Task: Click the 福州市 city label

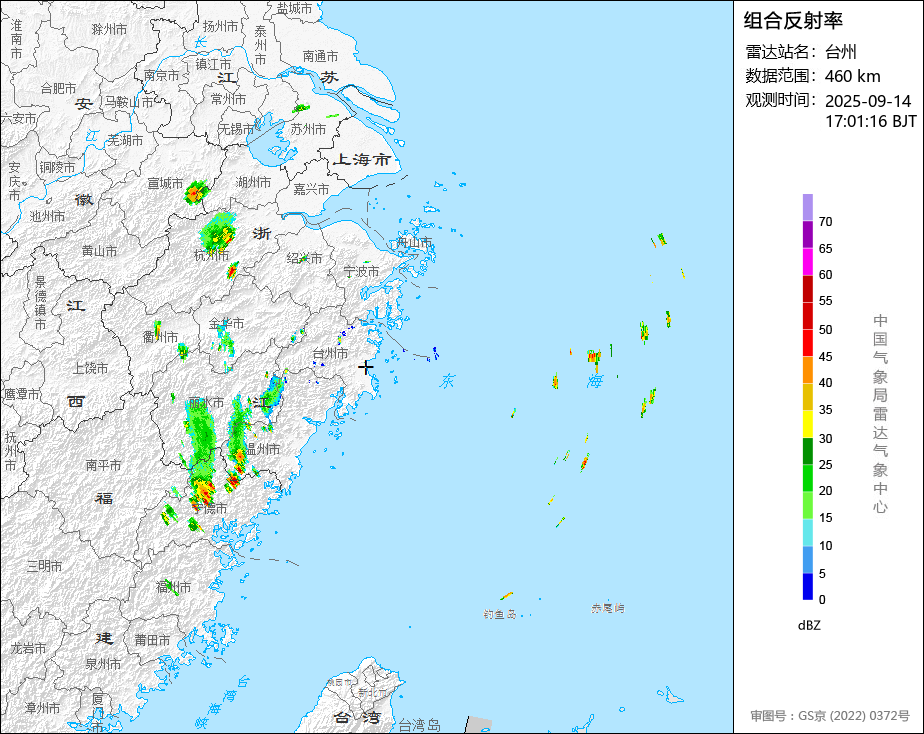Action: tap(173, 587)
